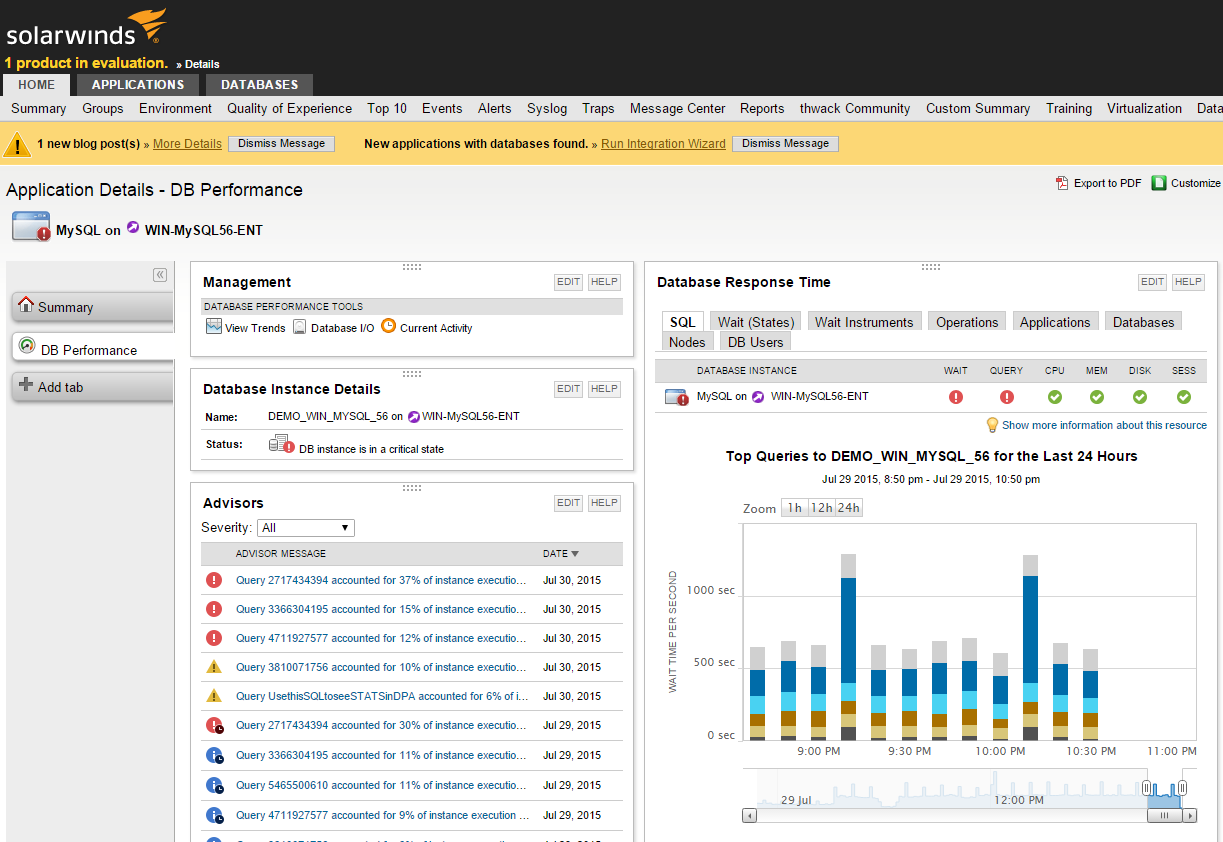Click the green CPU status icon
Image resolution: width=1223 pixels, height=842 pixels.
coord(1054,397)
